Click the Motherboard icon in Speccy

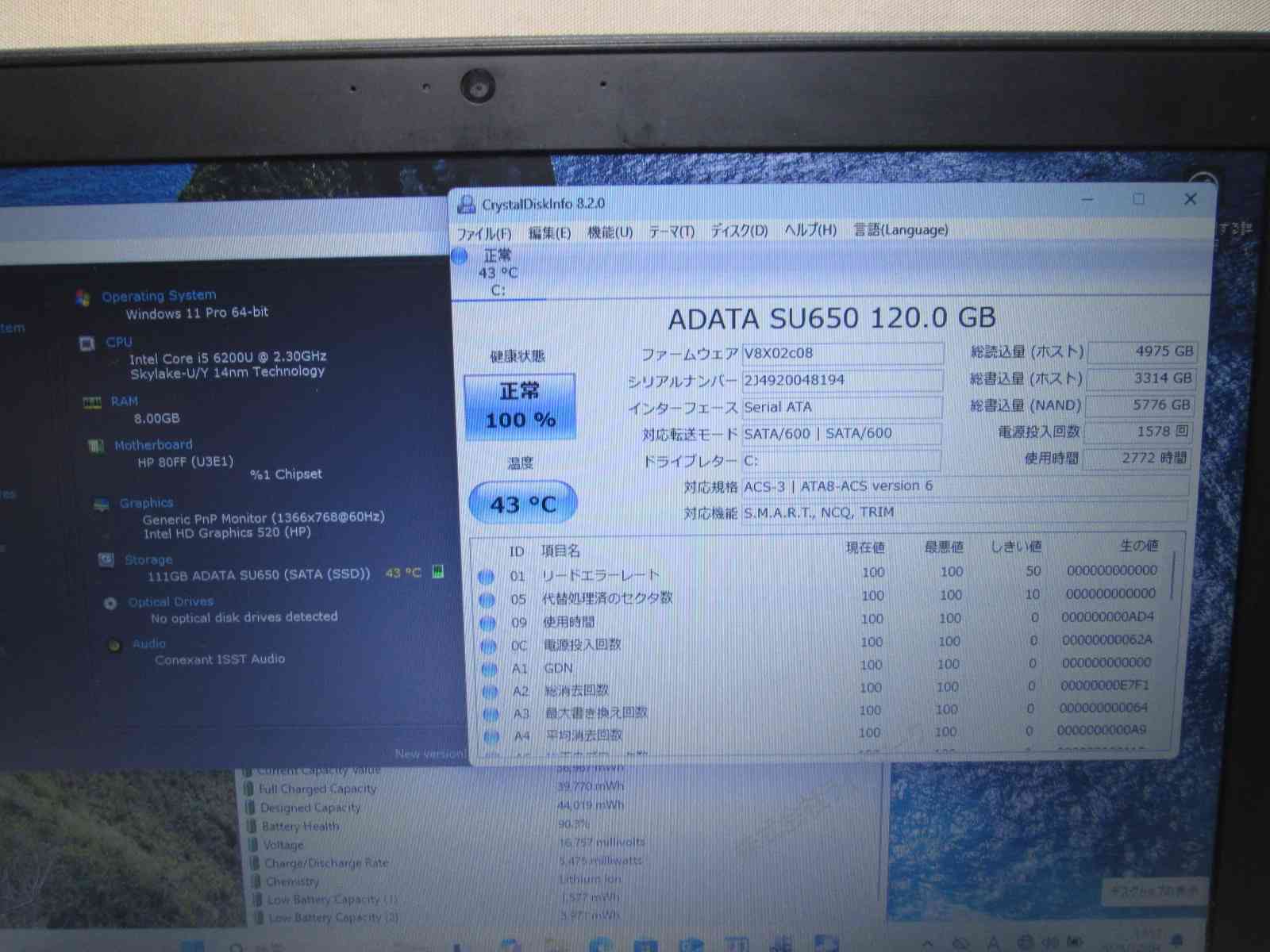(96, 446)
